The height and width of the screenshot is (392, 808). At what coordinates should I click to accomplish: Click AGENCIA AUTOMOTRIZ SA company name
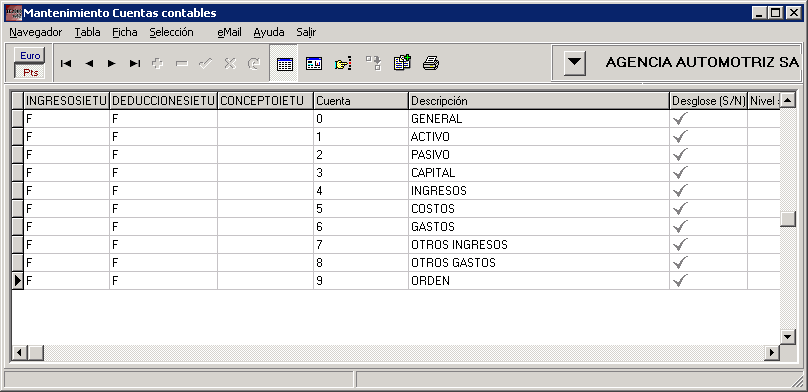pyautogui.click(x=702, y=63)
